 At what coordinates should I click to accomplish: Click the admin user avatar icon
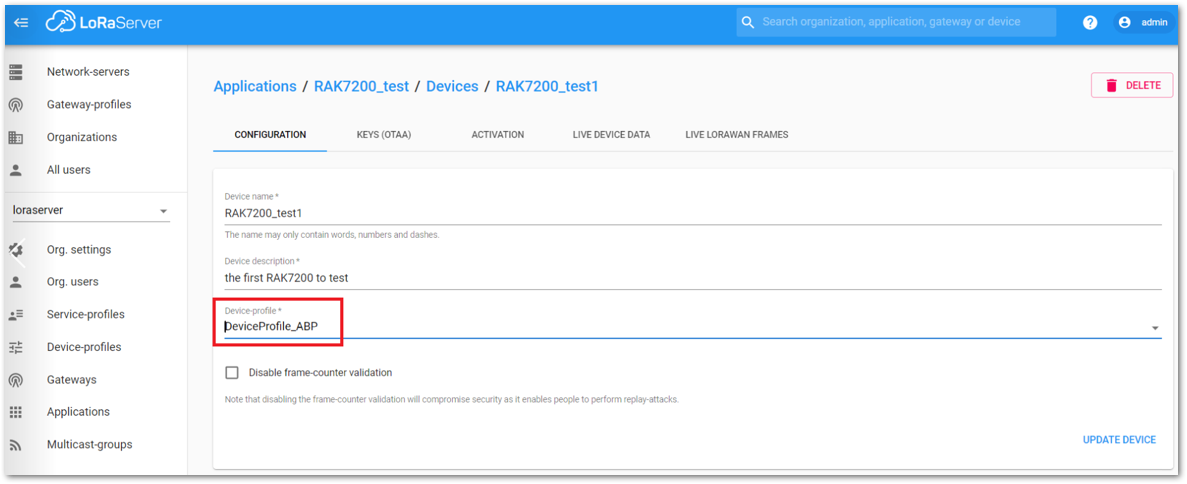coord(1124,23)
